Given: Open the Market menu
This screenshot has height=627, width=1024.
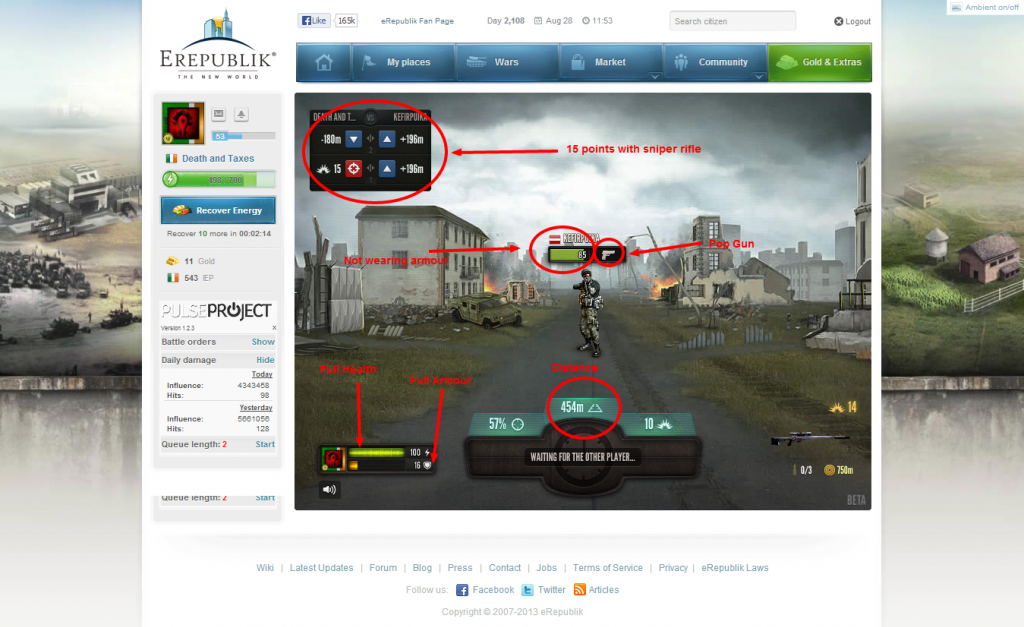Looking at the screenshot, I should coord(611,62).
